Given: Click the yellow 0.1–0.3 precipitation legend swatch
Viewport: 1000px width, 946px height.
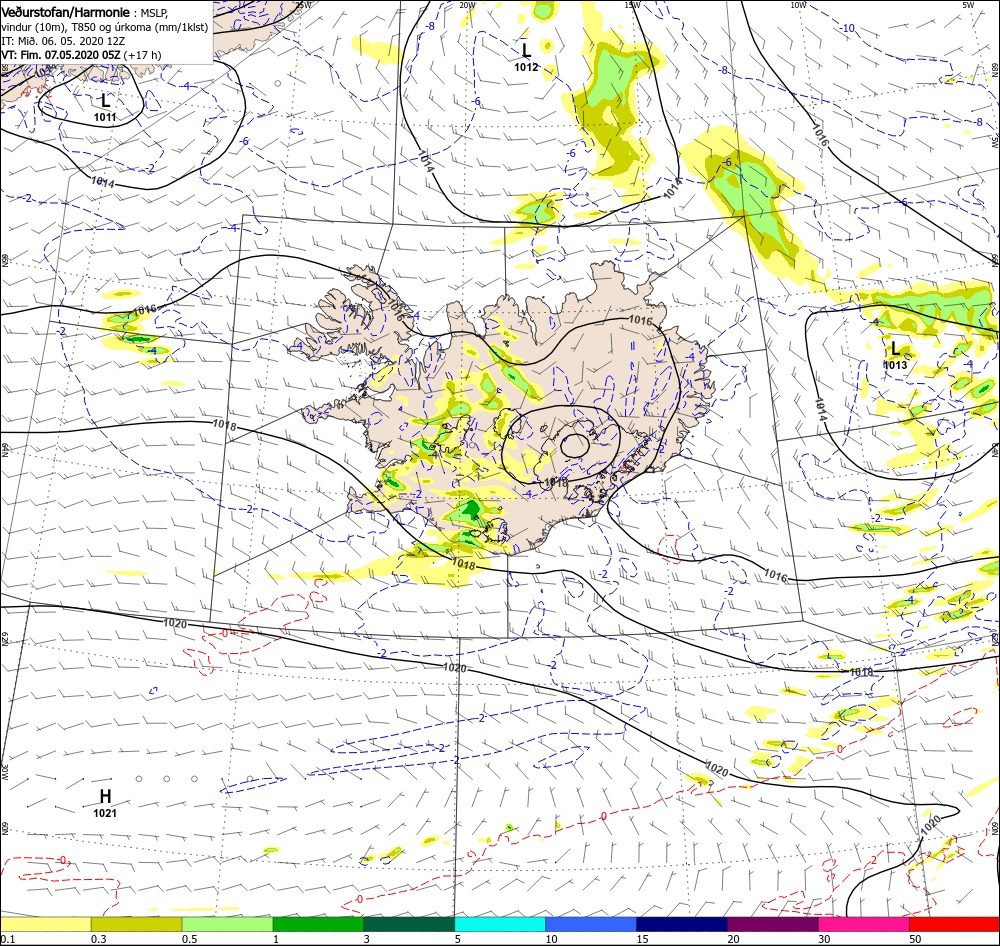Looking at the screenshot, I should (46, 924).
